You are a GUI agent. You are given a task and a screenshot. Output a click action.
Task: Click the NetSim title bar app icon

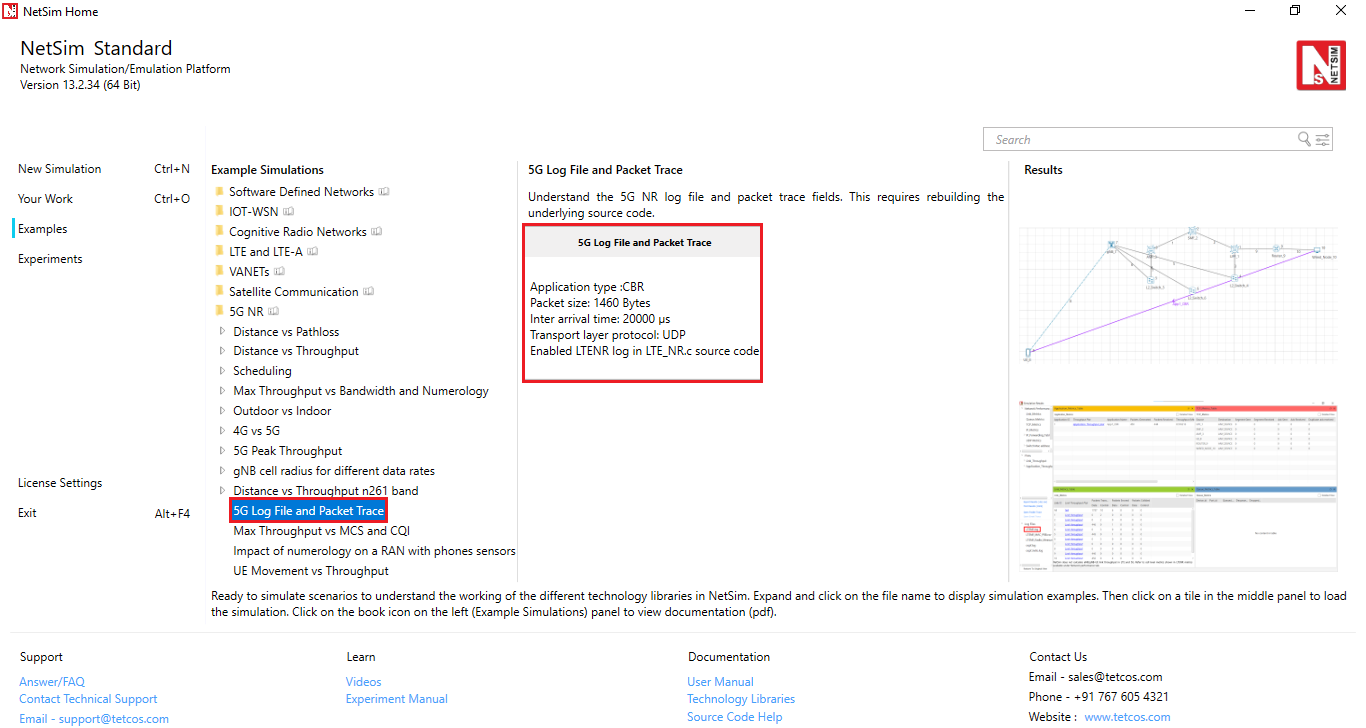pos(10,12)
